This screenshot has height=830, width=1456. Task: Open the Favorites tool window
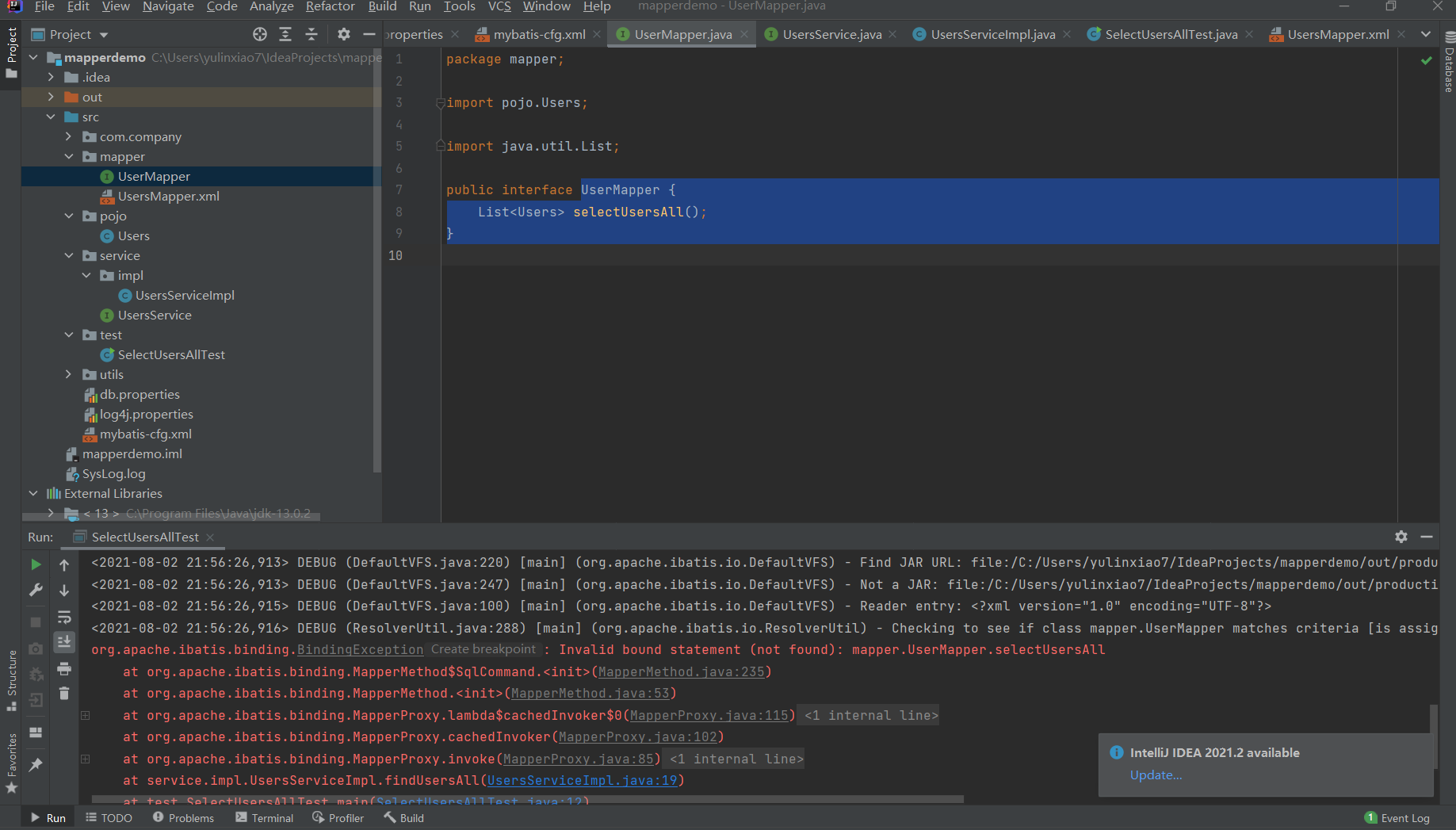tap(11, 763)
